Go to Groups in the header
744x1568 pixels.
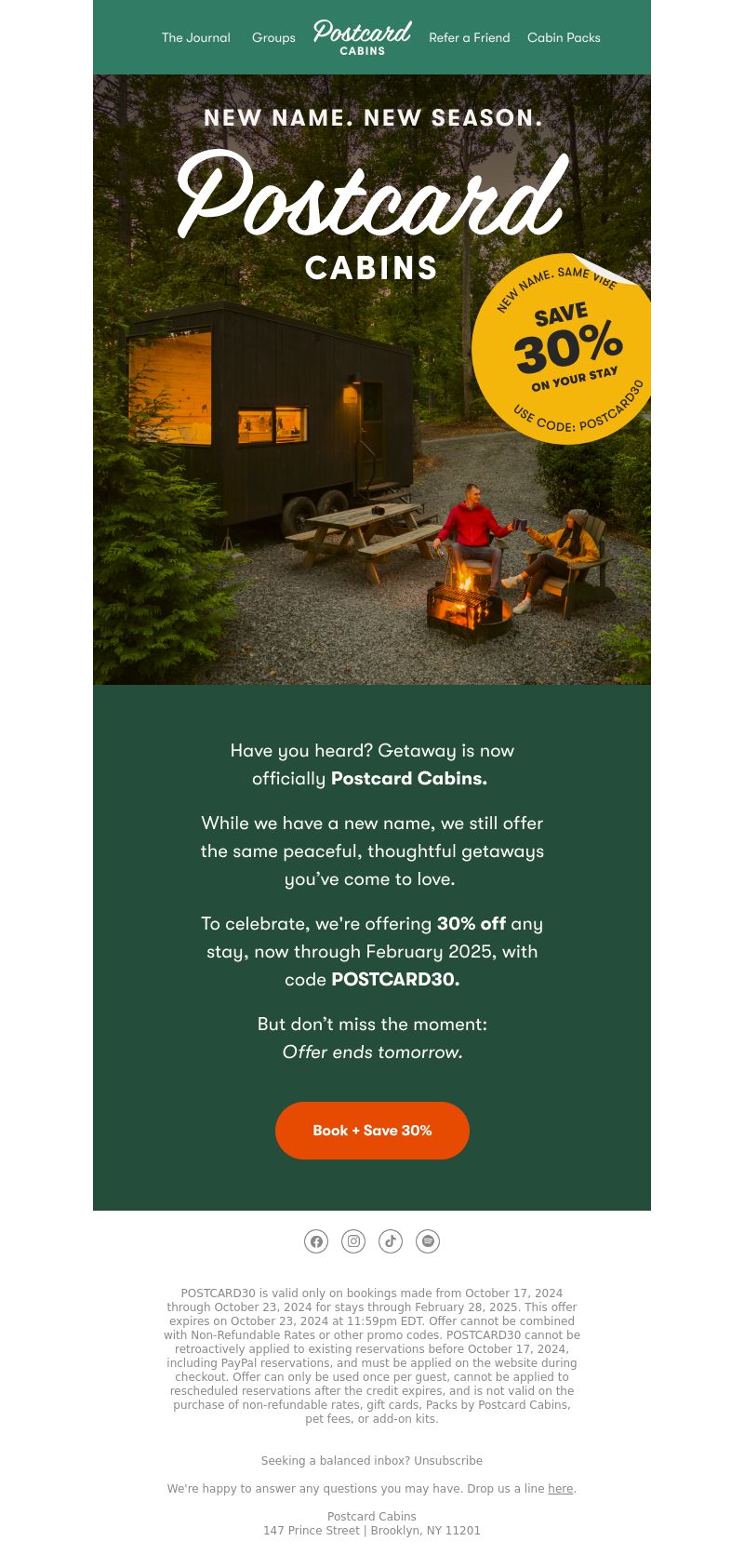coord(273,38)
